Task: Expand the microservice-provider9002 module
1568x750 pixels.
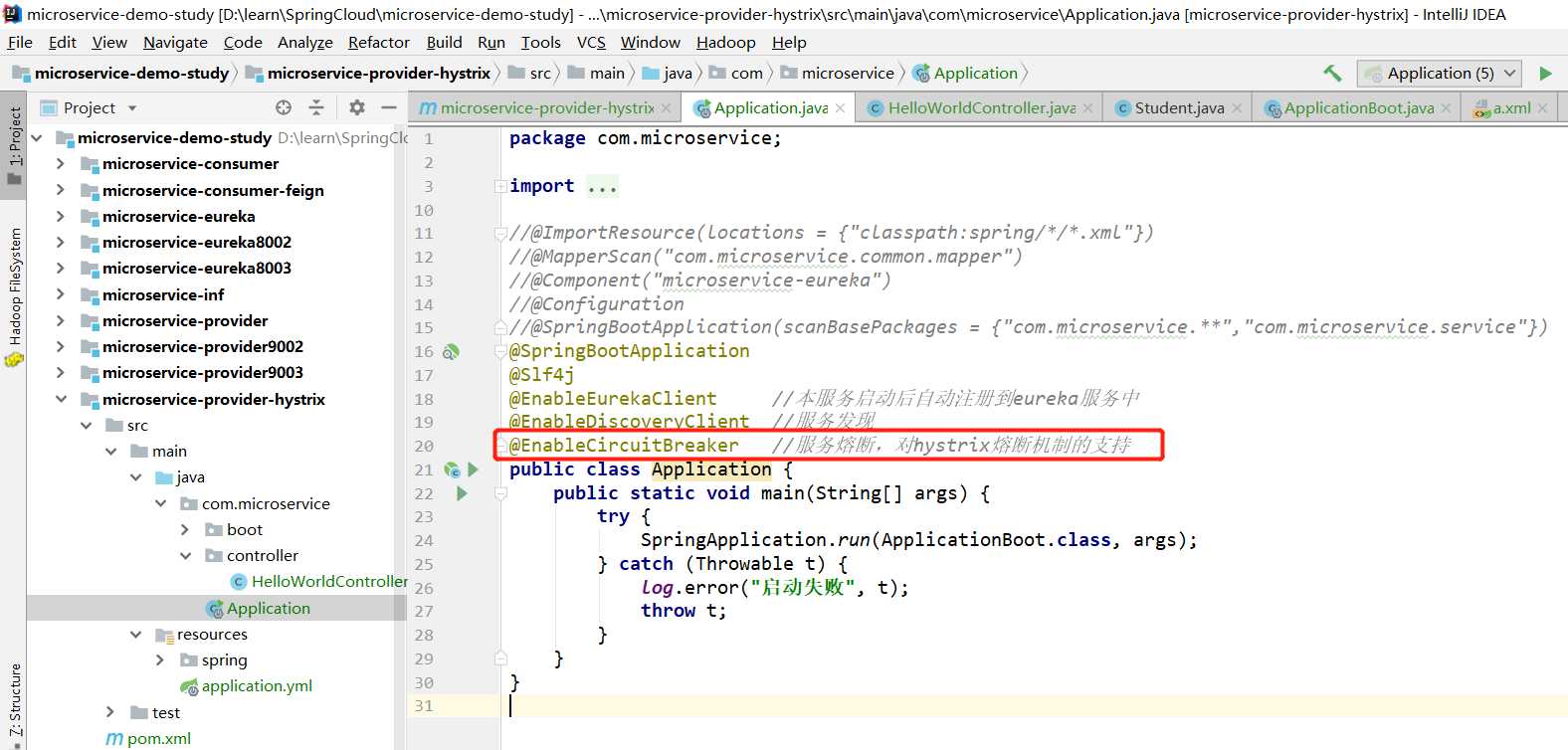Action: pos(61,346)
